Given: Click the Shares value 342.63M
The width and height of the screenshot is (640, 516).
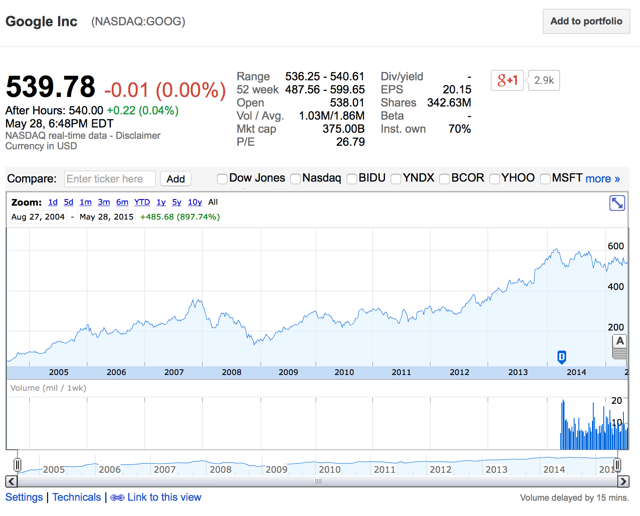Looking at the screenshot, I should click(449, 102).
